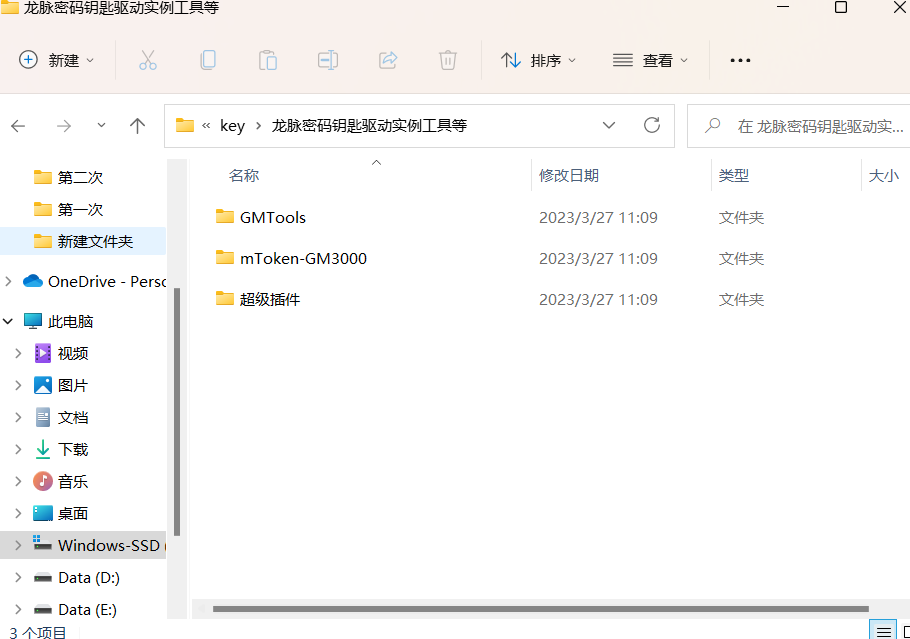Click the Paste clipboard icon
The image size is (910, 639).
268,60
